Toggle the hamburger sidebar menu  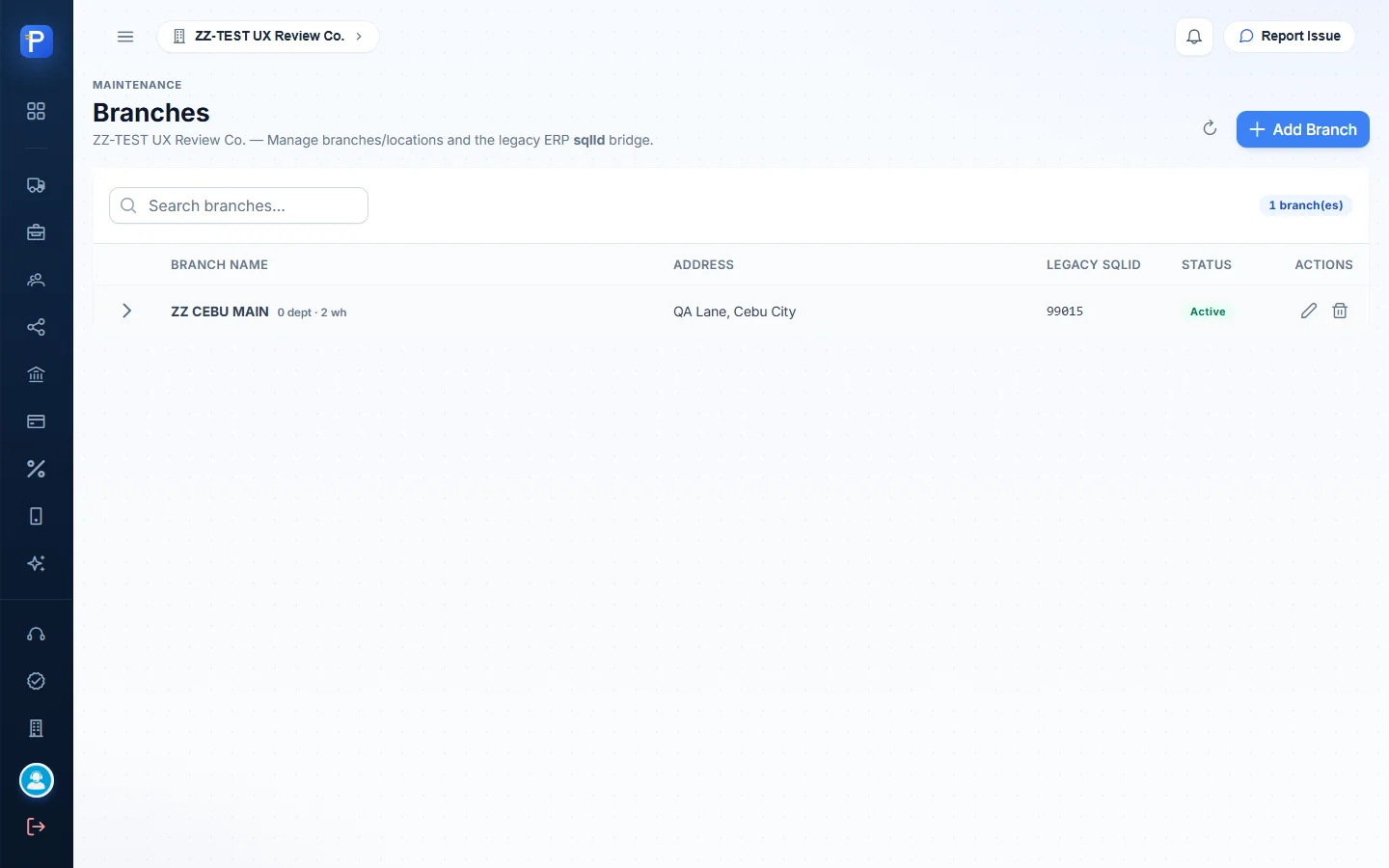click(x=125, y=37)
